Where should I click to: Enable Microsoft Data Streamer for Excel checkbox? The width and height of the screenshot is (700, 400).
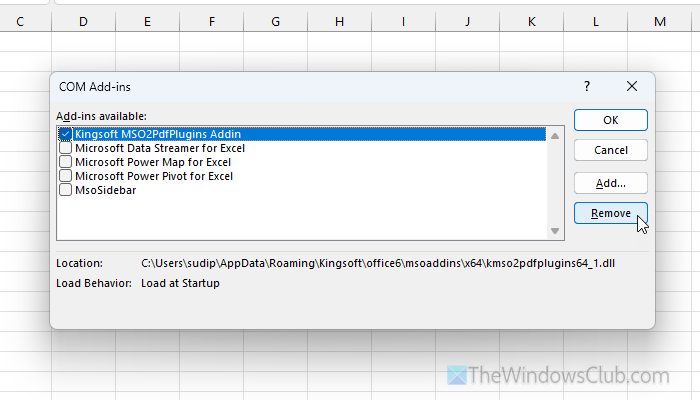65,148
